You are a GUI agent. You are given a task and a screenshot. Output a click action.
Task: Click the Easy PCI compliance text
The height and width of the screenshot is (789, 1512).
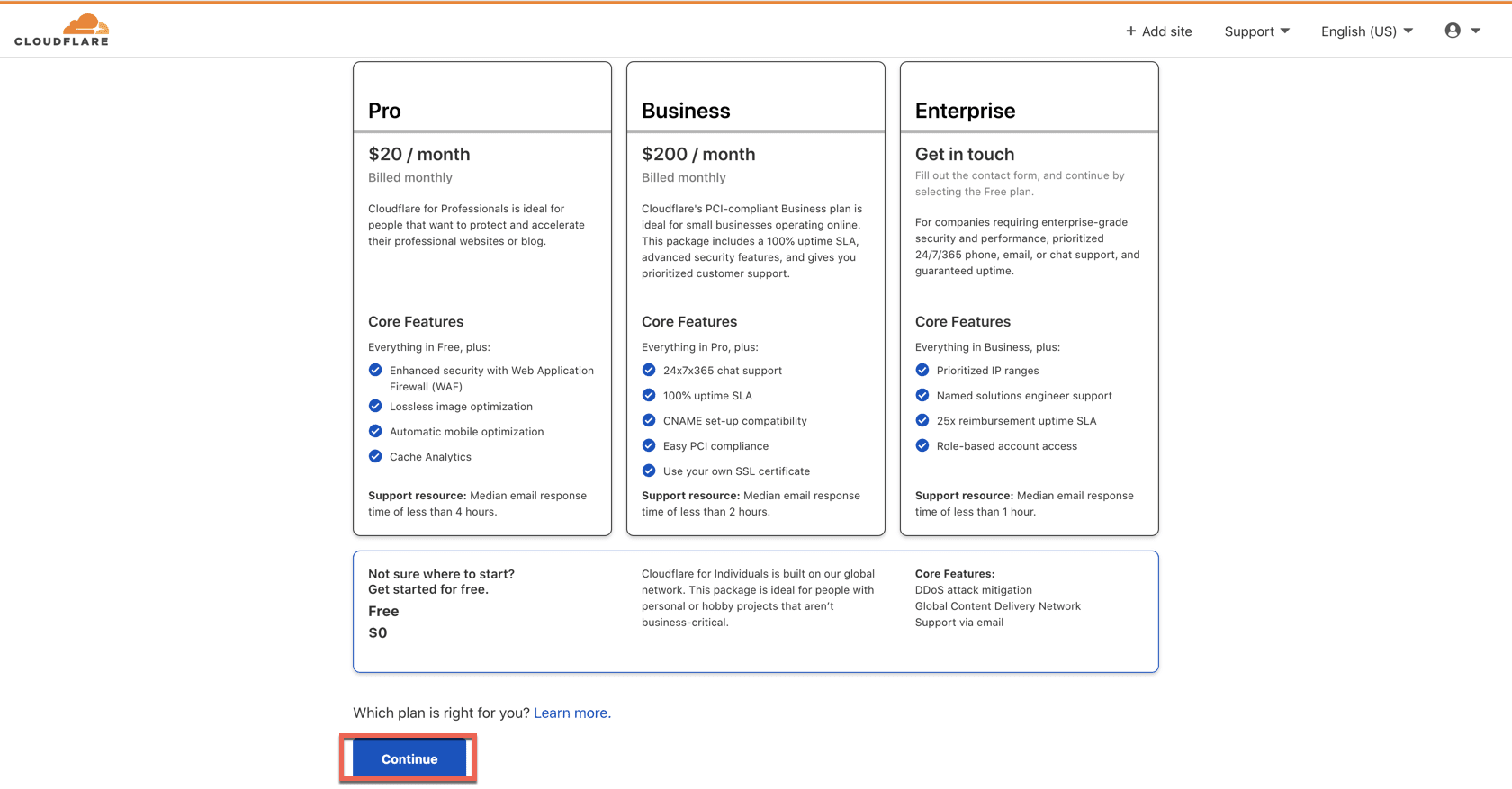click(715, 446)
